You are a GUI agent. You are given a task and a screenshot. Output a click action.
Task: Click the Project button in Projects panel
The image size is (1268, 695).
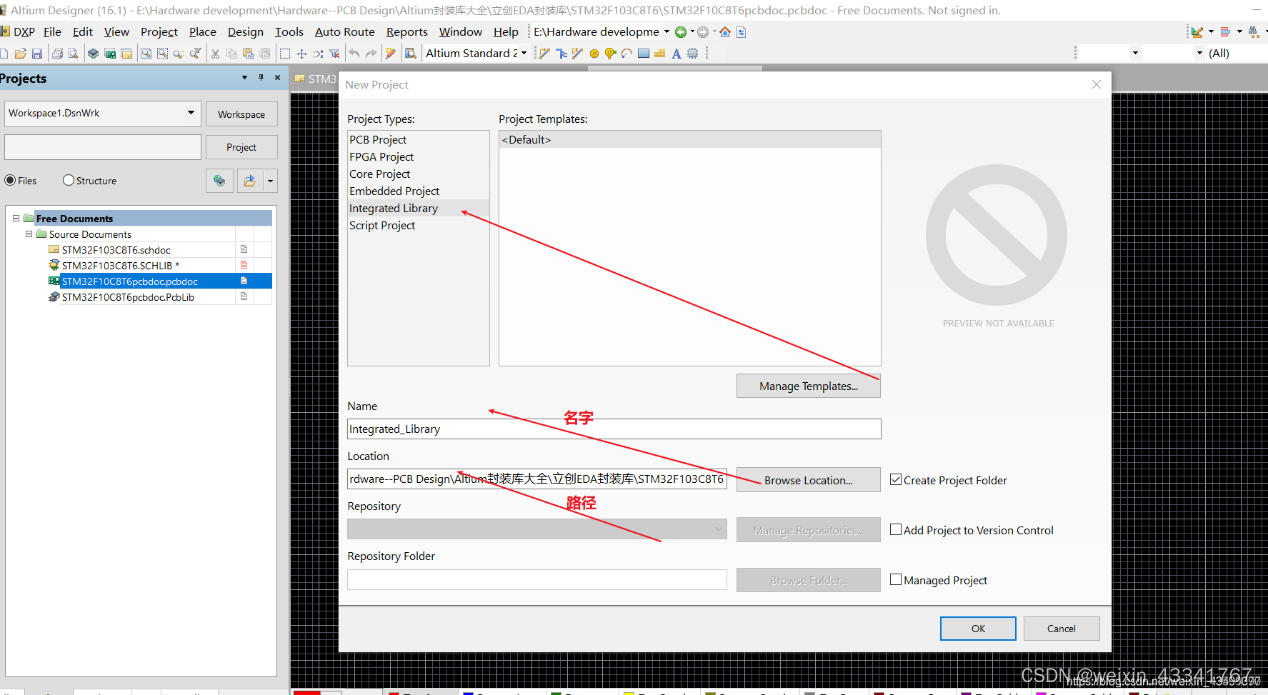[x=241, y=147]
